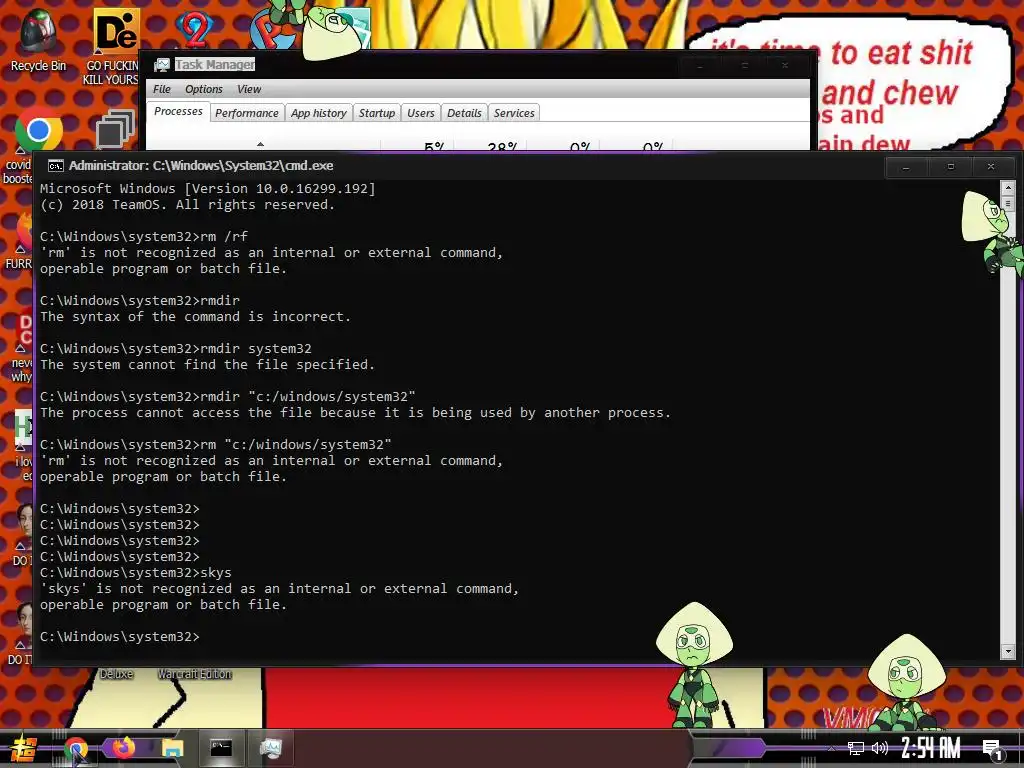Switch to the Services tab

(514, 113)
